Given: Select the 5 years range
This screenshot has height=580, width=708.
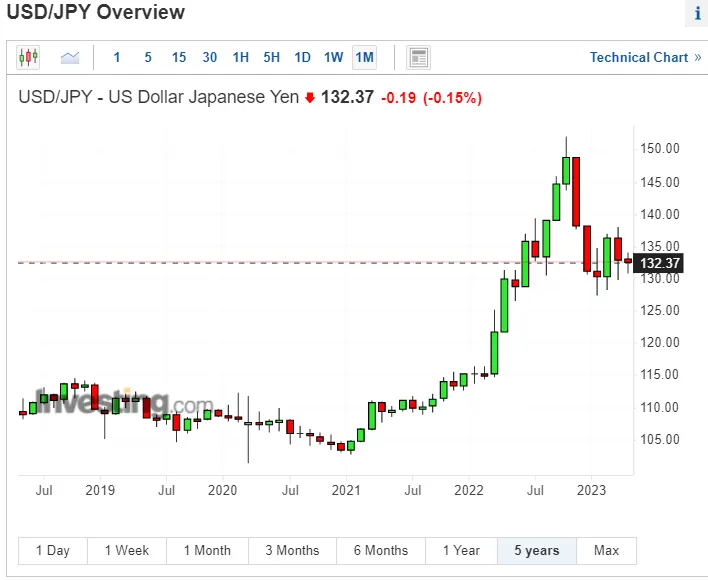Looking at the screenshot, I should (x=537, y=551).
